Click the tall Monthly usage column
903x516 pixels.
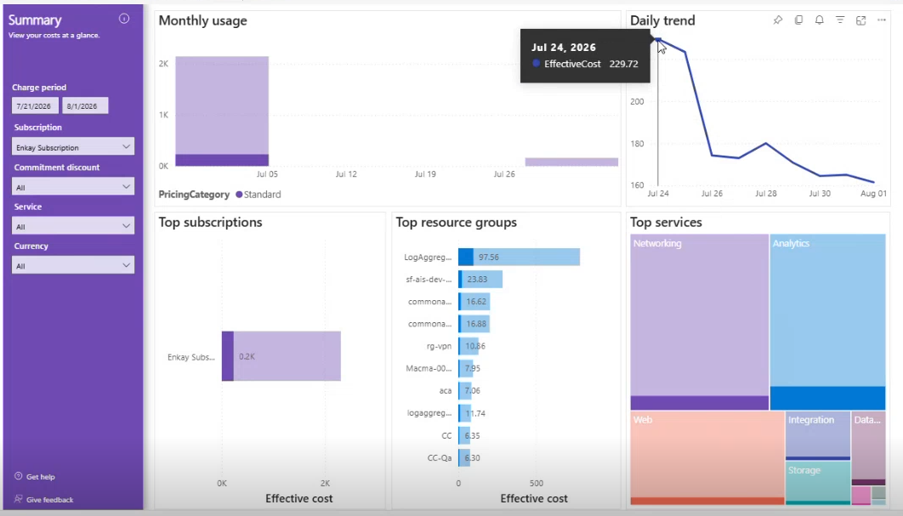point(222,111)
